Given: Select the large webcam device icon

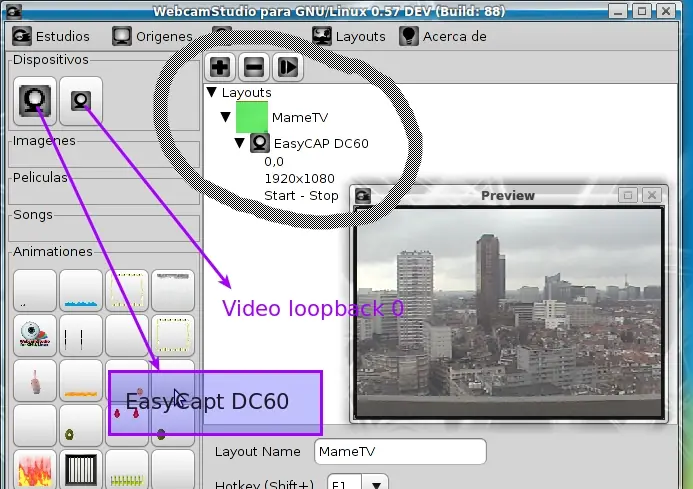Looking at the screenshot, I should [x=35, y=101].
